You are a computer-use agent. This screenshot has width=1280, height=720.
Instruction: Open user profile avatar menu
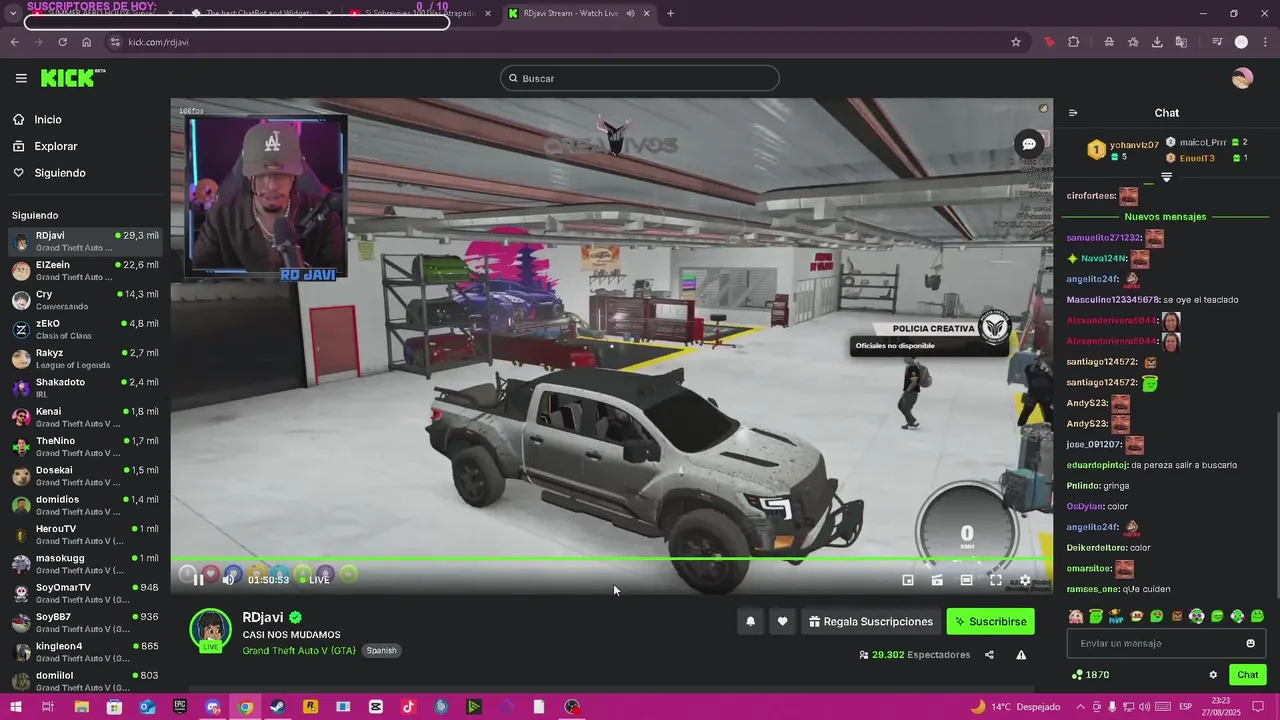click(1242, 78)
